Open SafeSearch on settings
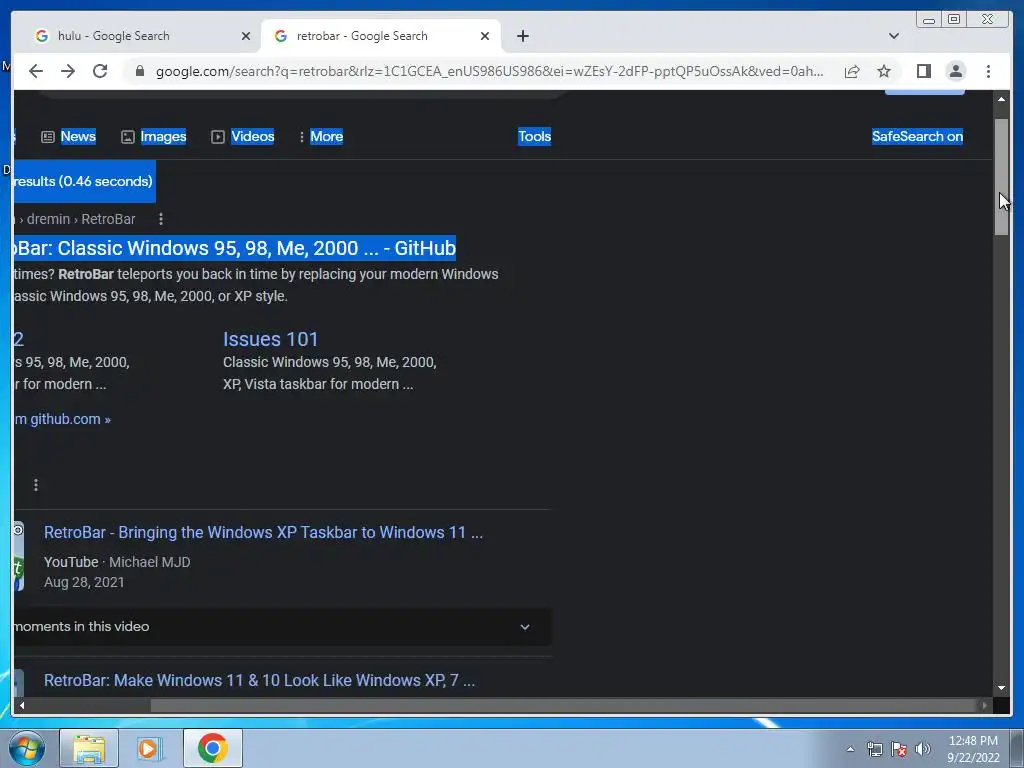The width and height of the screenshot is (1024, 768). tap(917, 136)
